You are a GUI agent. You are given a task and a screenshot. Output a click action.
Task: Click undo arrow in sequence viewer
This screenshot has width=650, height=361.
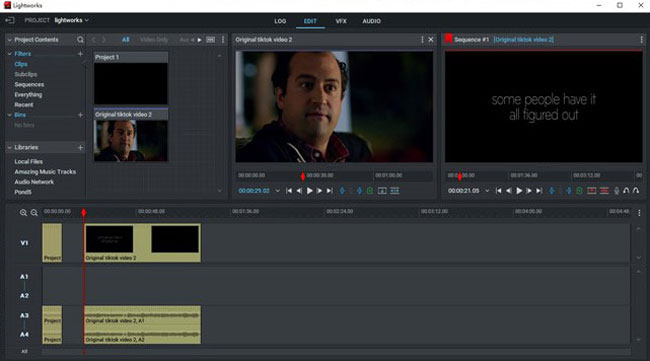click(x=626, y=191)
